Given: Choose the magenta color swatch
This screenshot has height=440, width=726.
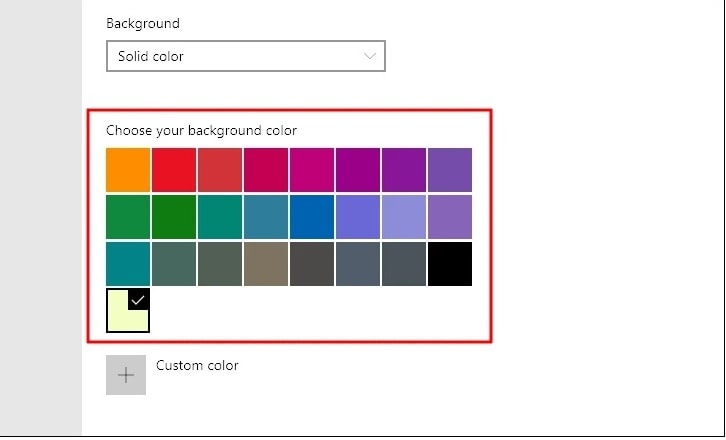Looking at the screenshot, I should [312, 170].
